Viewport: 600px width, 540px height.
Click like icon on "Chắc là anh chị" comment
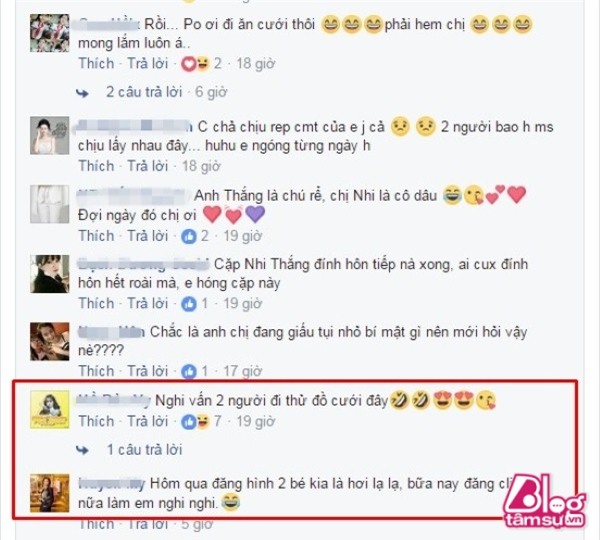(189, 371)
